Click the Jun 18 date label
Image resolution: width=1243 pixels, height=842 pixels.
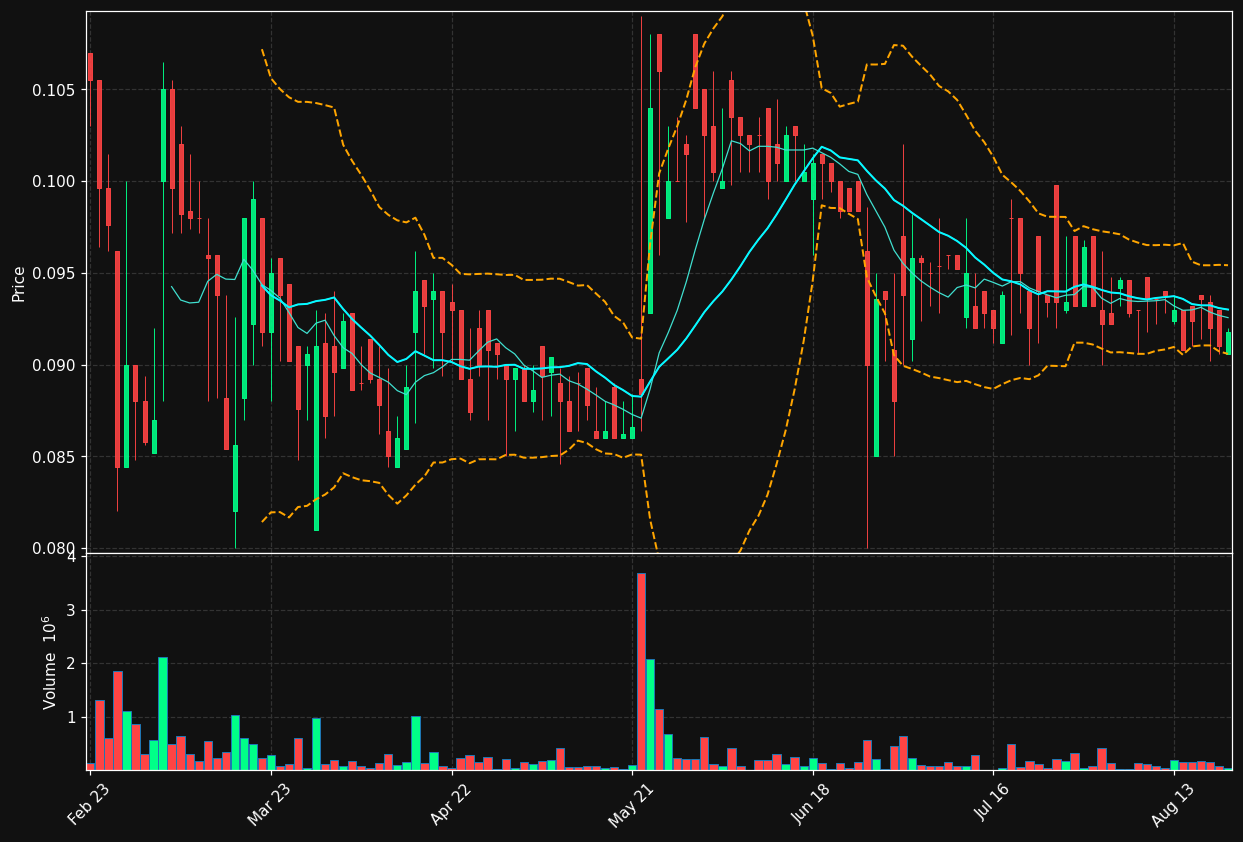coord(812,804)
